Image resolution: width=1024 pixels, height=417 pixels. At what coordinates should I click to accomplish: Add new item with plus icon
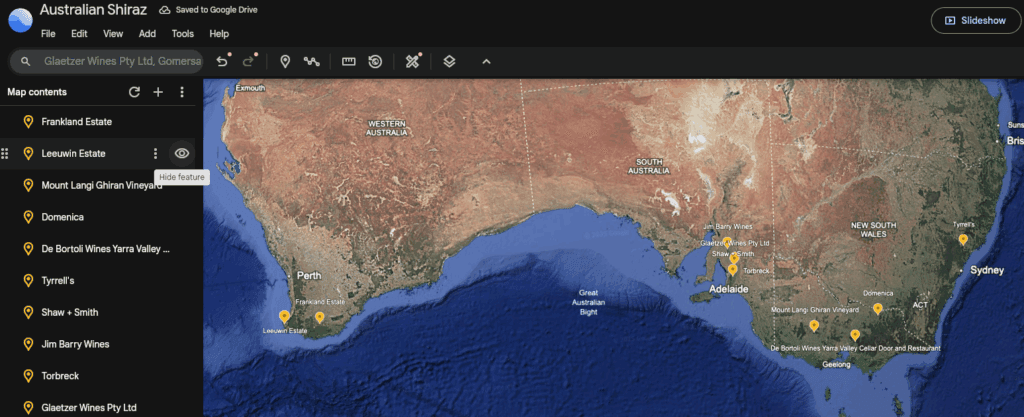[x=158, y=92]
